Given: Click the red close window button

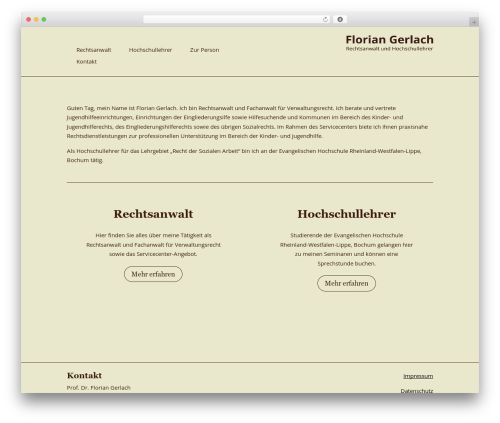Looking at the screenshot, I should (x=29, y=20).
